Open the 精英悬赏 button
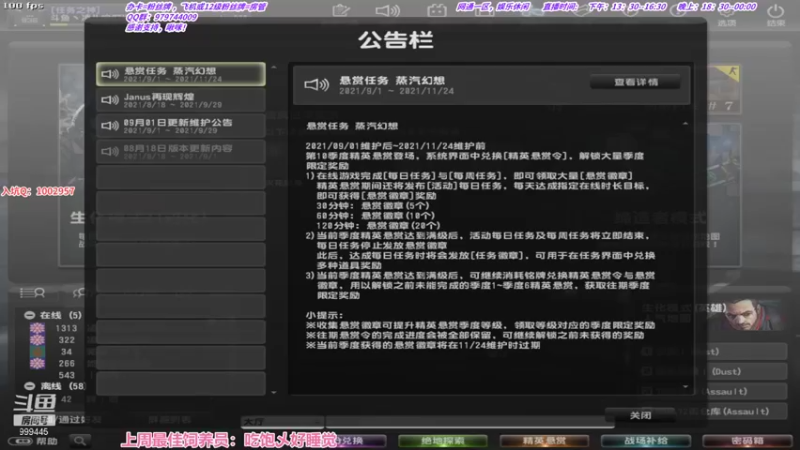The width and height of the screenshot is (800, 450). [544, 441]
